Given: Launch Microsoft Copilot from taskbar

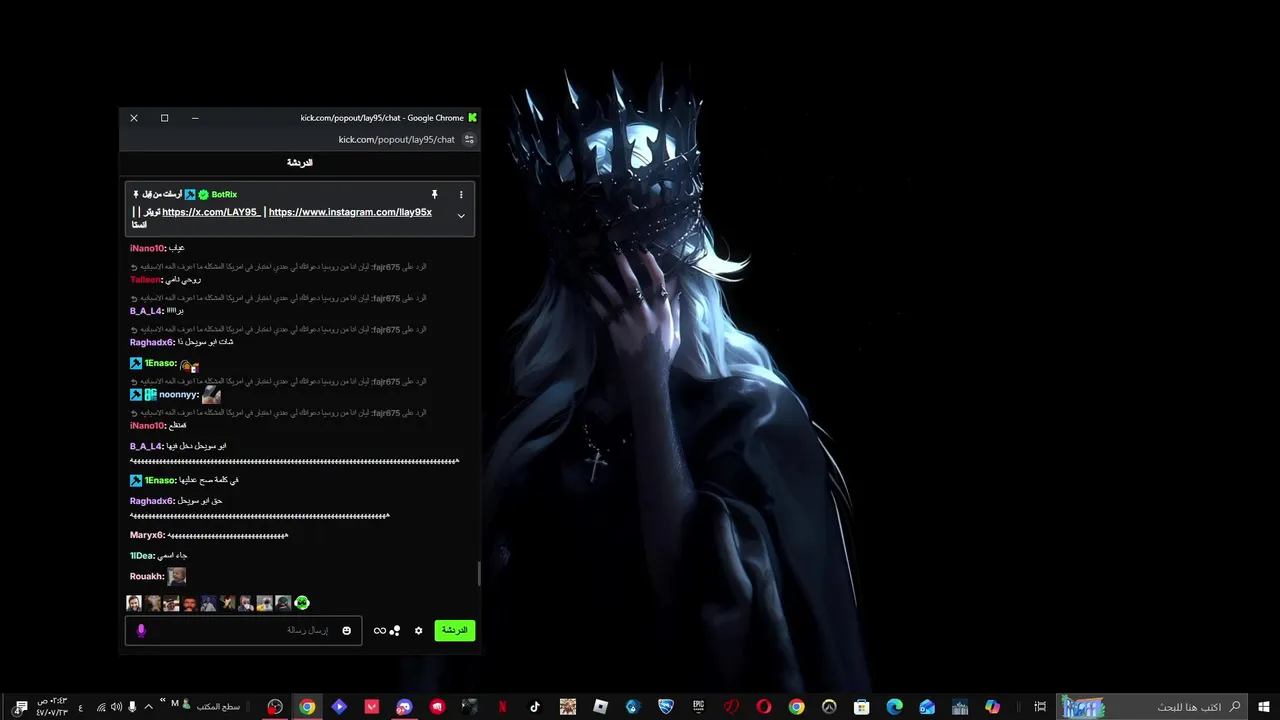Looking at the screenshot, I should pyautogui.click(x=992, y=707).
